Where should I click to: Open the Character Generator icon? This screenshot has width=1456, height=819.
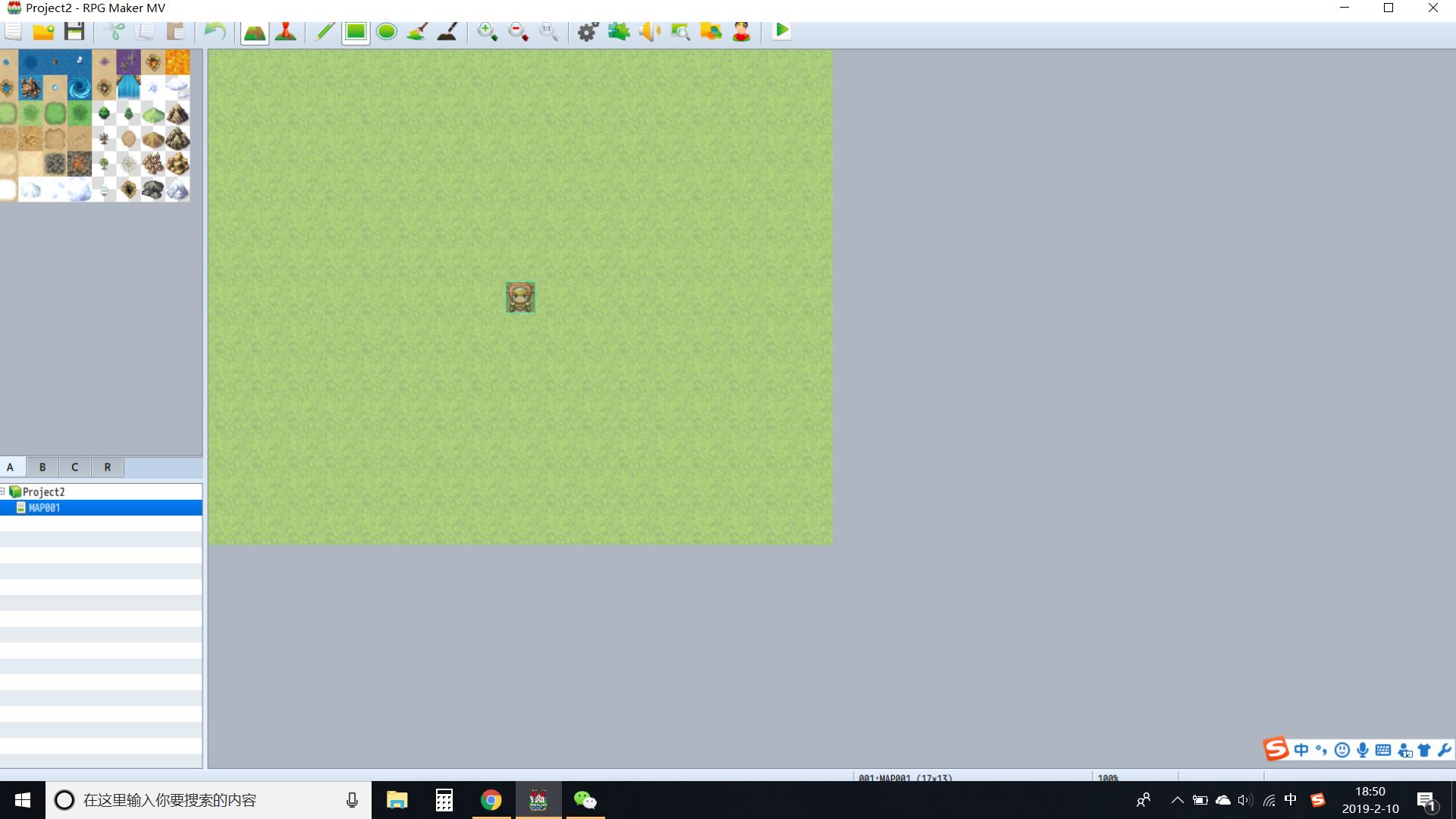(x=742, y=31)
